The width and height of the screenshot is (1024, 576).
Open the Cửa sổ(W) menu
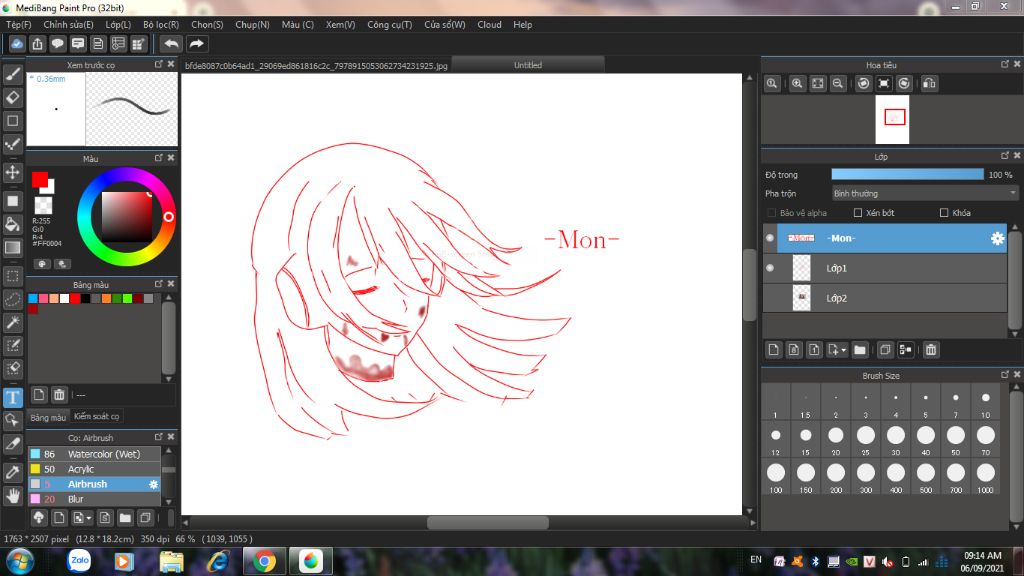pos(445,24)
